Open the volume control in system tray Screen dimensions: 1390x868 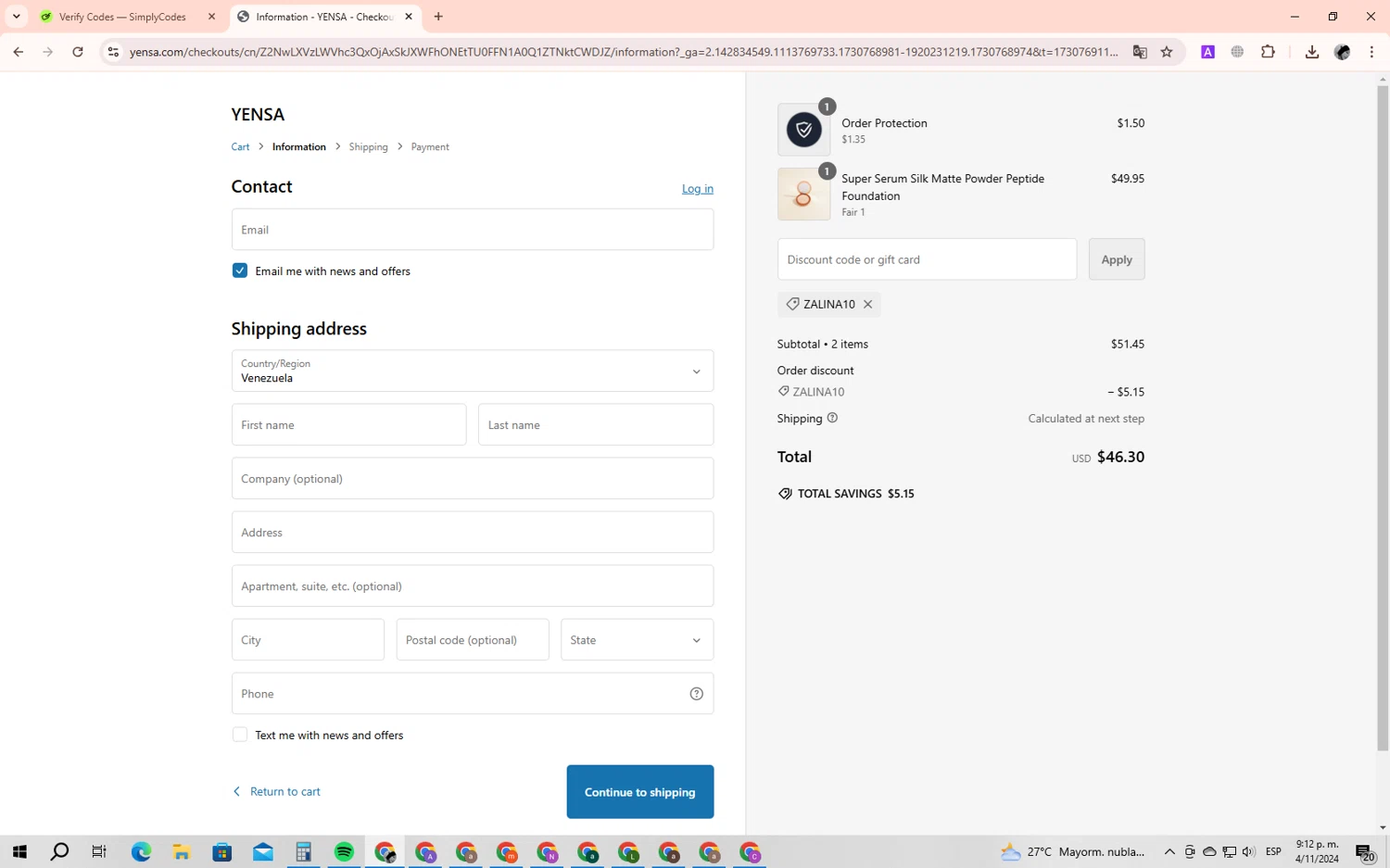(1248, 851)
